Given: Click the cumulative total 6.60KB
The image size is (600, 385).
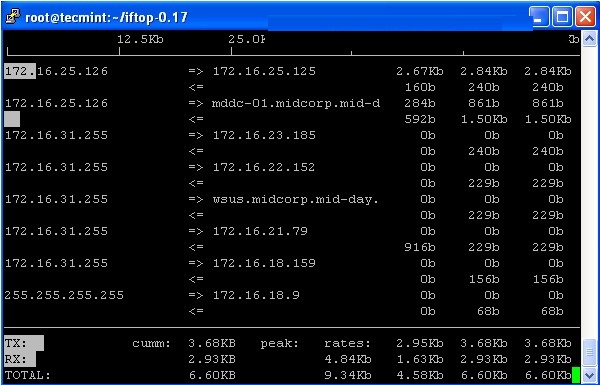Looking at the screenshot, I should click(212, 375).
